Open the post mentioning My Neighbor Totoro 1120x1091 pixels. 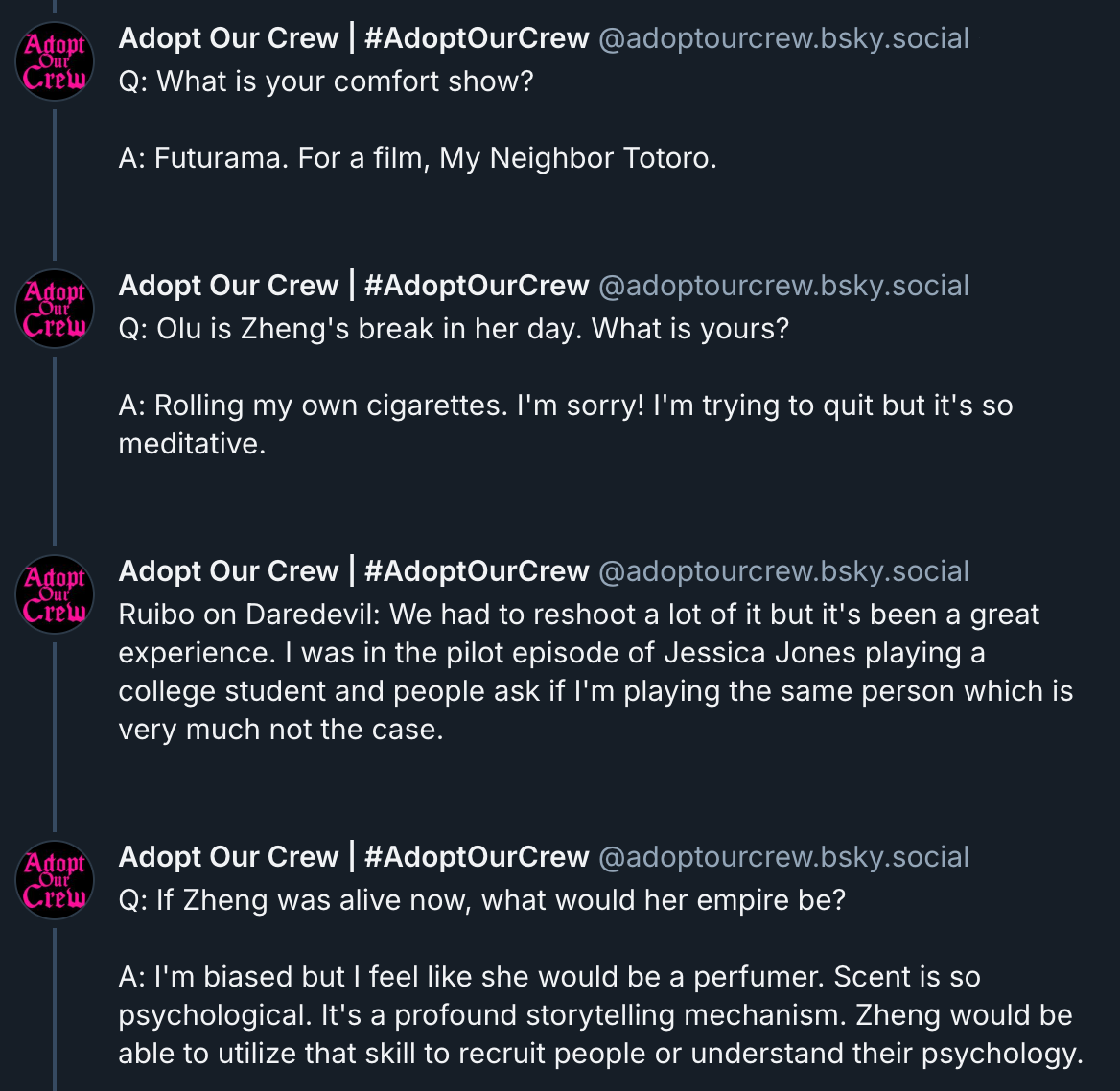pyautogui.click(x=417, y=158)
